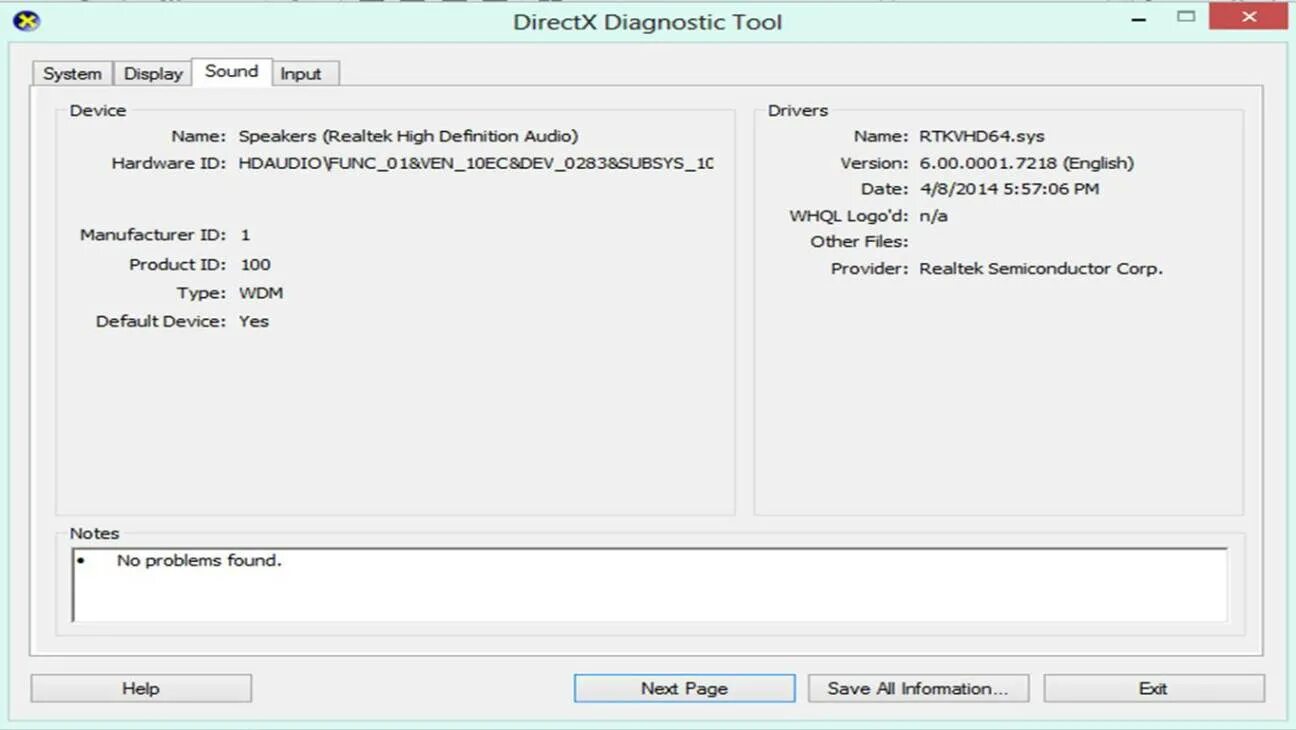Click the Hardware ID value starting HDAUDIO\FUNC_01

[476, 163]
